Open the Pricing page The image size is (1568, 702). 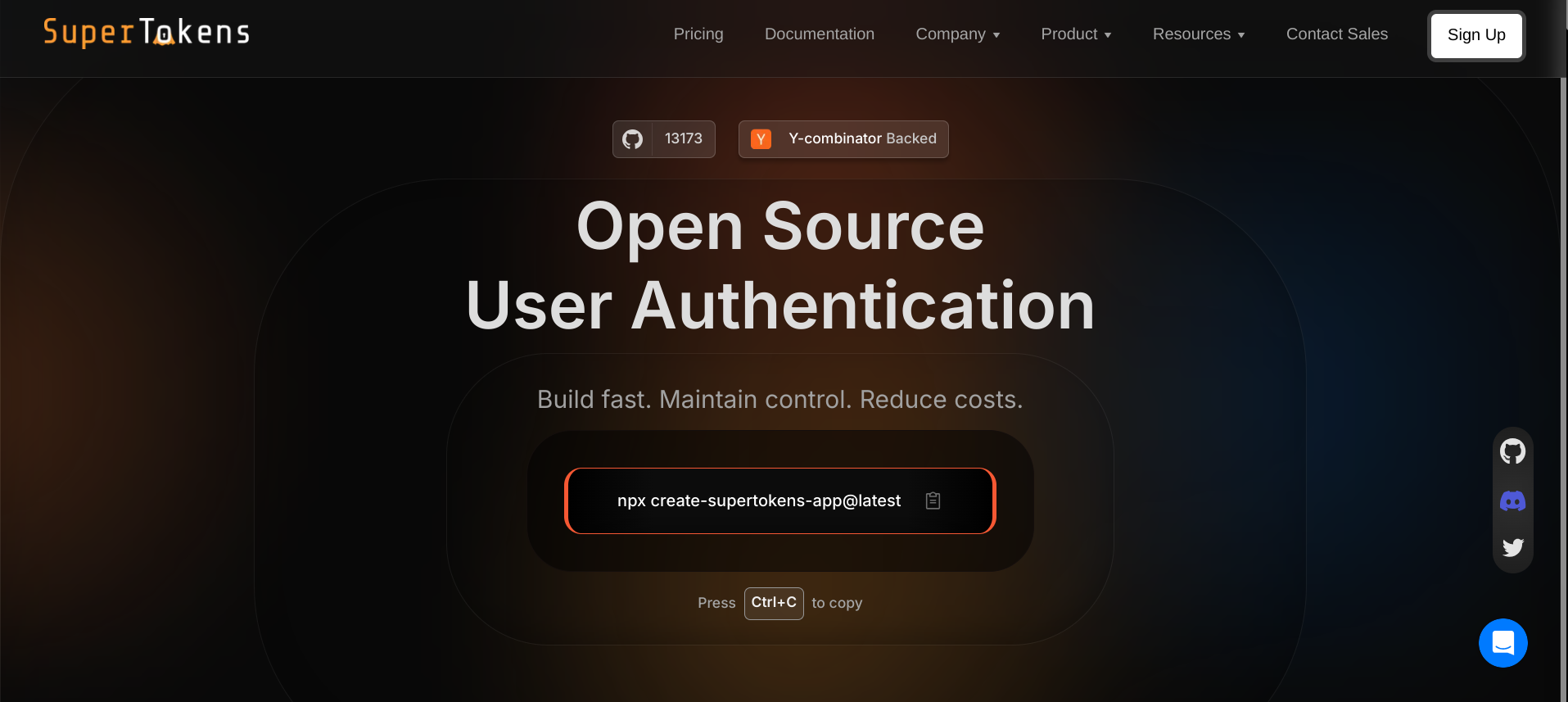(698, 34)
